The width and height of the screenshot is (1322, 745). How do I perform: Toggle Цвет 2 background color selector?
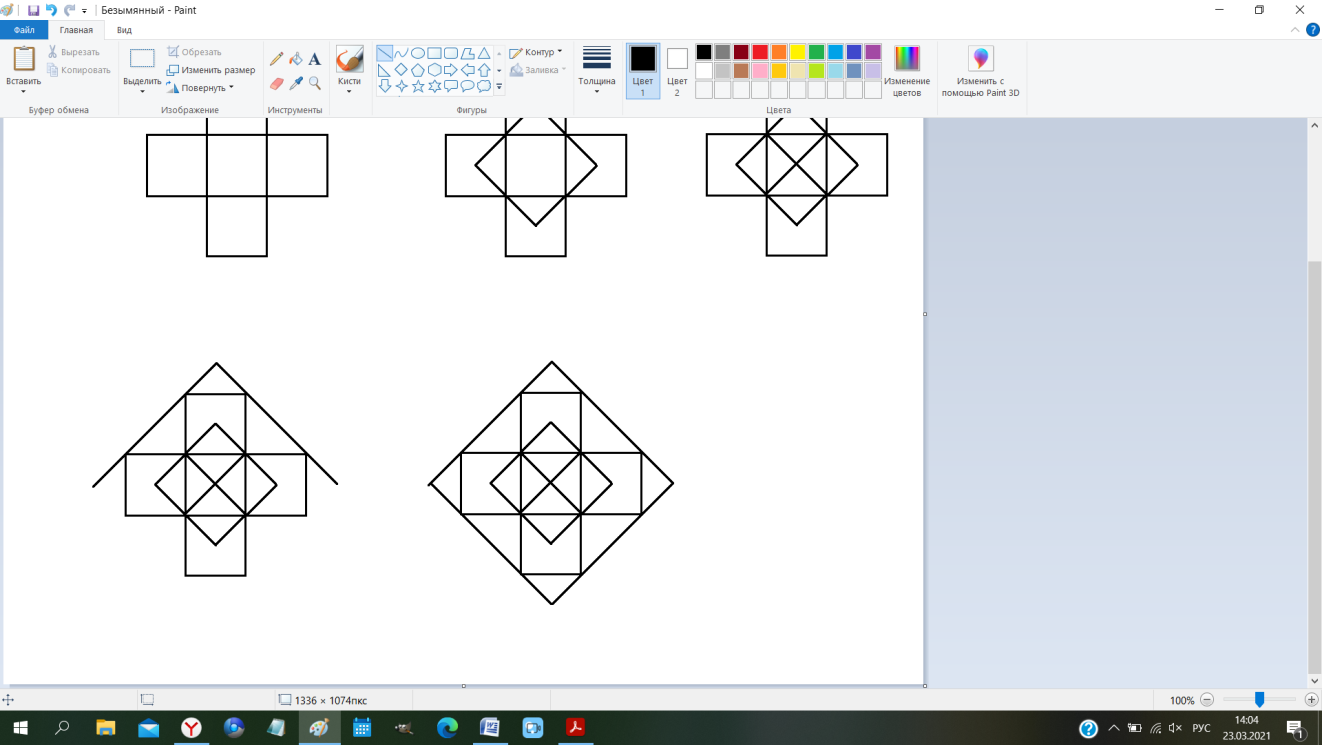pos(677,68)
